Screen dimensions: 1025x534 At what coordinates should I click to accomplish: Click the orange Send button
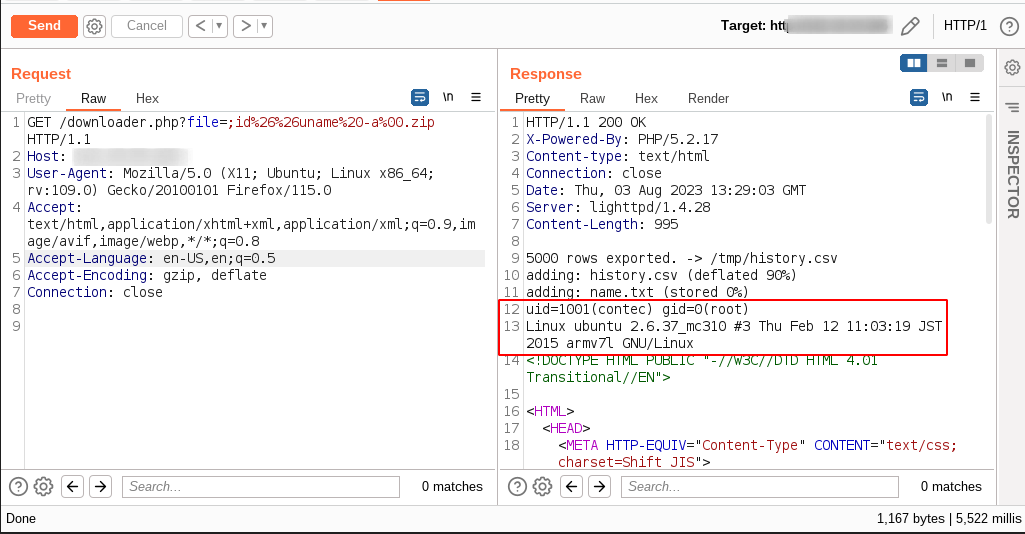(x=44, y=25)
